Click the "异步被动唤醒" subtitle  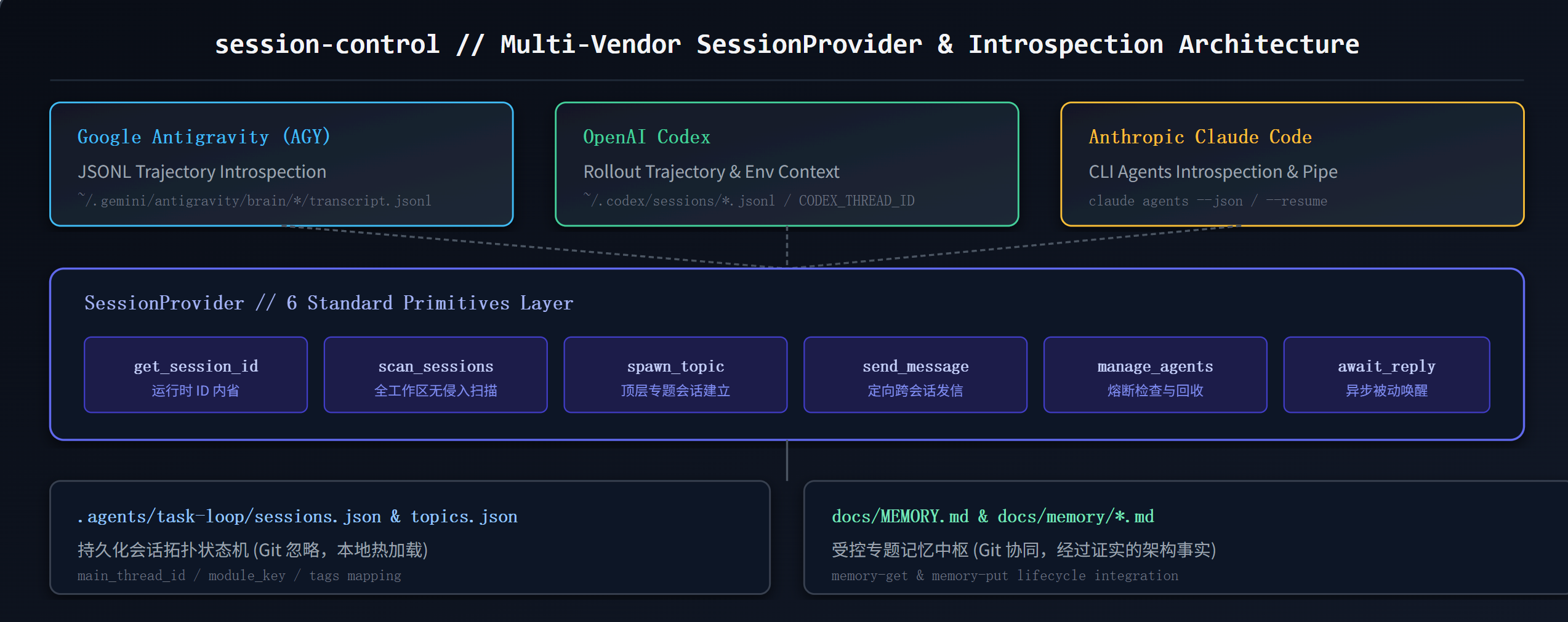1386,391
